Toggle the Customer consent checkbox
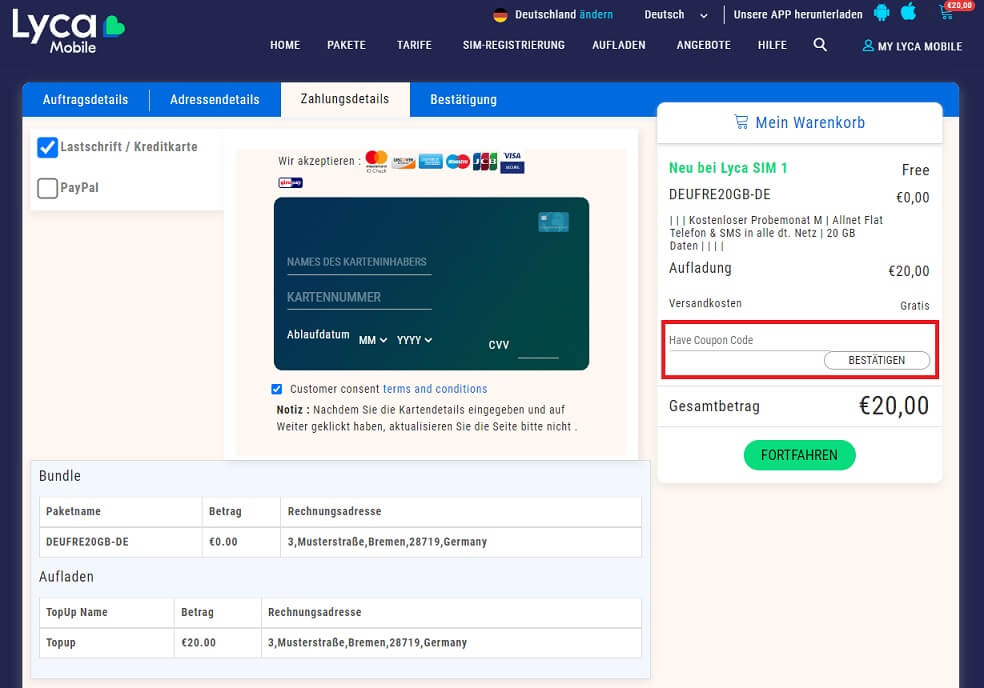Screen dimensions: 984x688 tap(276, 389)
